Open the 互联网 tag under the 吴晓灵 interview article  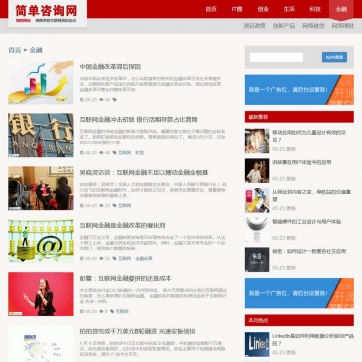pos(124,206)
